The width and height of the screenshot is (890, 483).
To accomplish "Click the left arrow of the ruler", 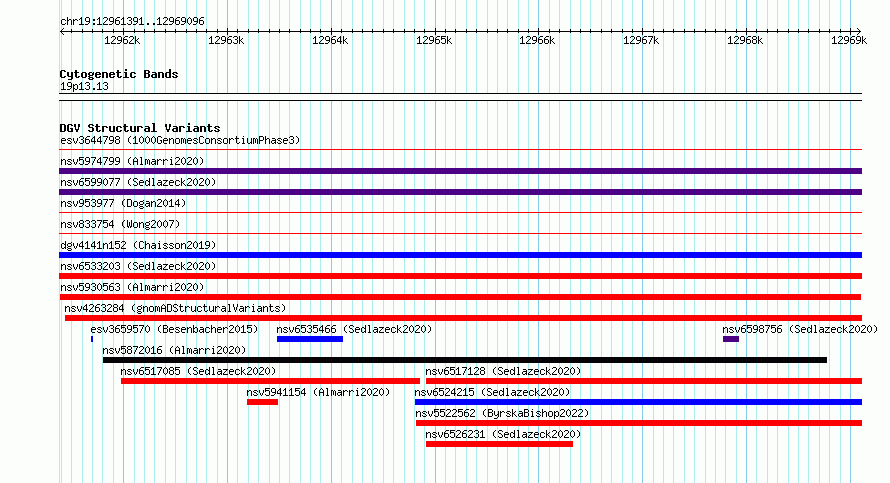I will click(62, 31).
